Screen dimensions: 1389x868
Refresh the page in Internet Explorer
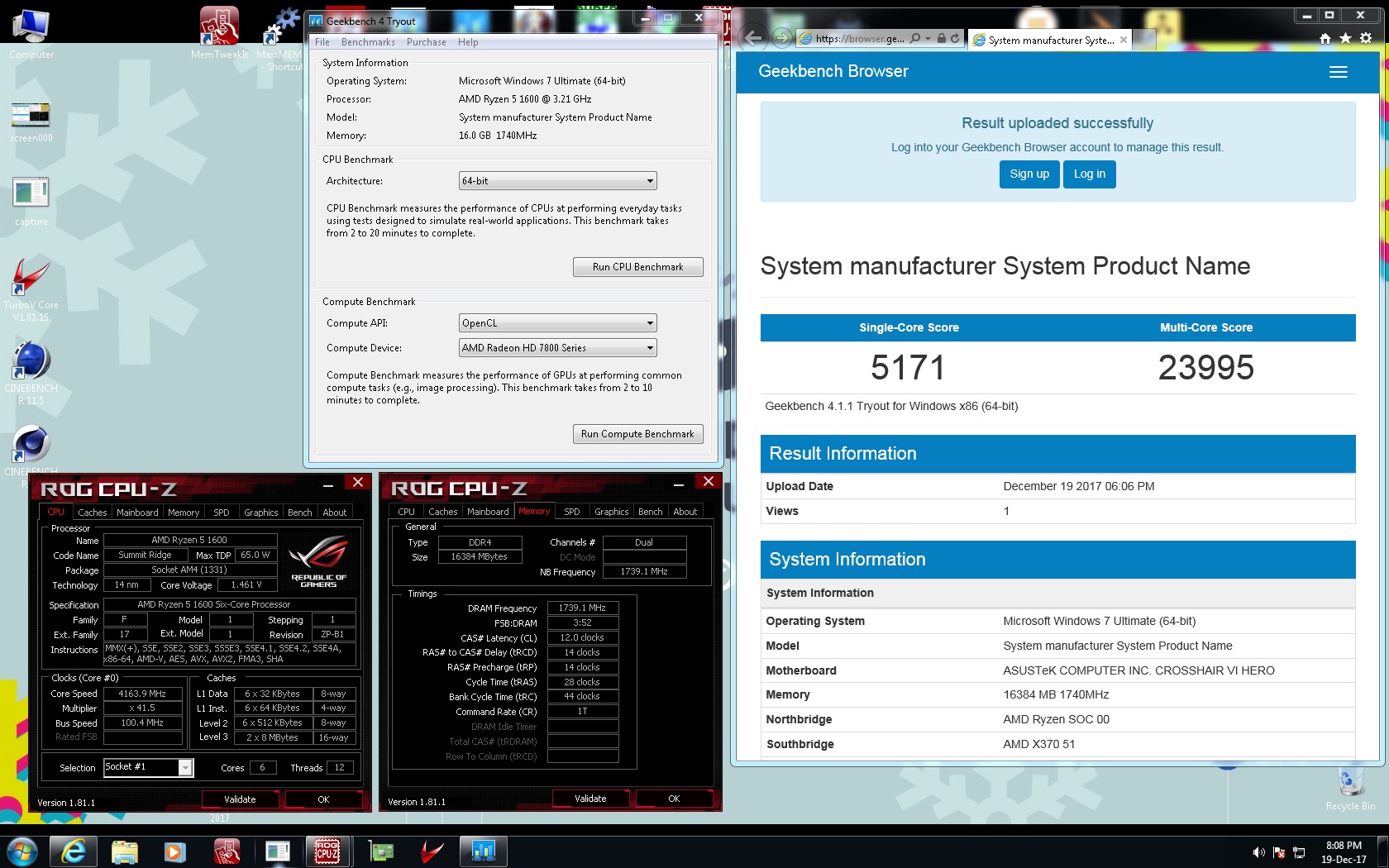tap(955, 38)
